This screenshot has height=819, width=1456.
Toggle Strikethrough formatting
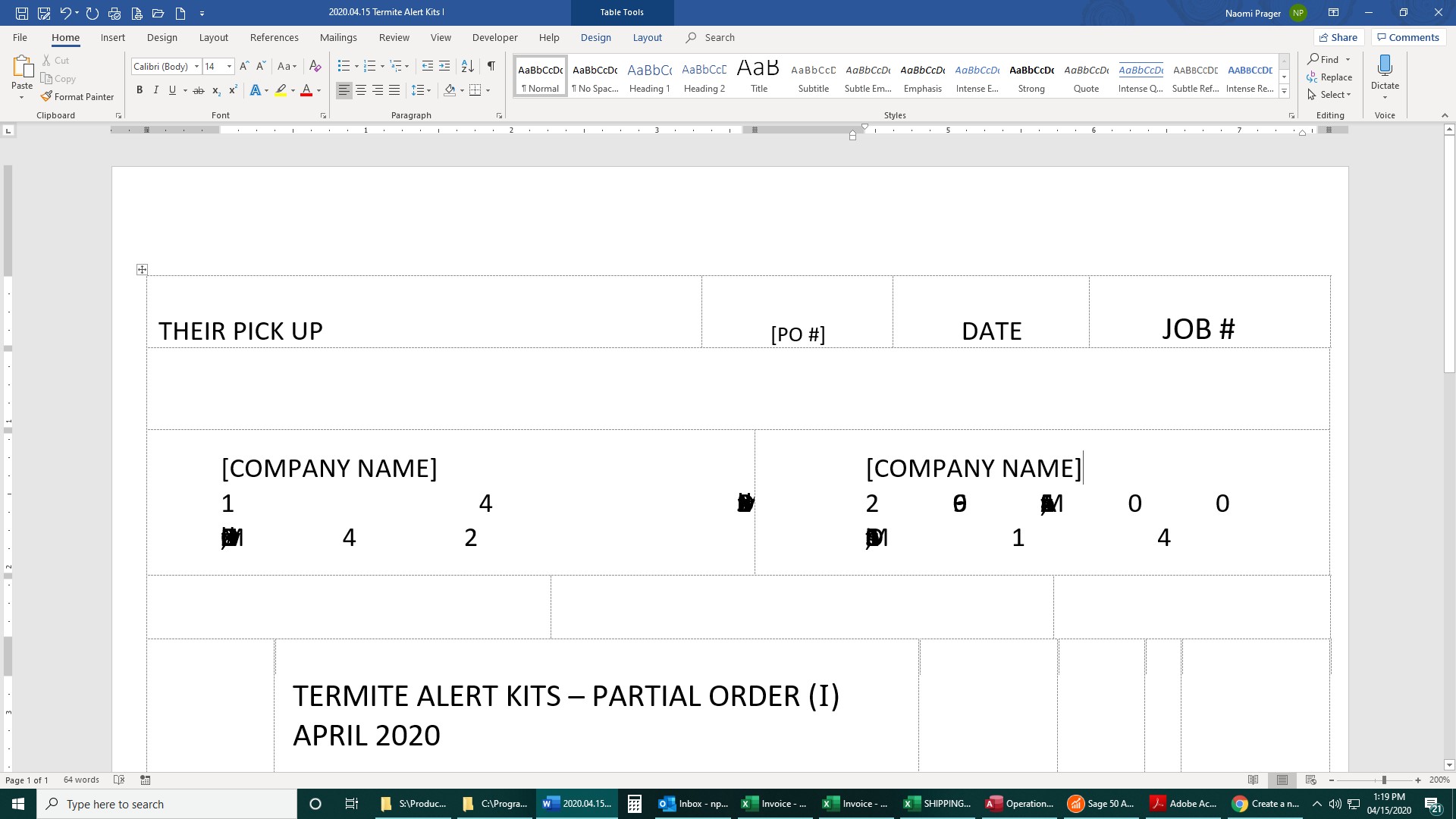[x=199, y=90]
